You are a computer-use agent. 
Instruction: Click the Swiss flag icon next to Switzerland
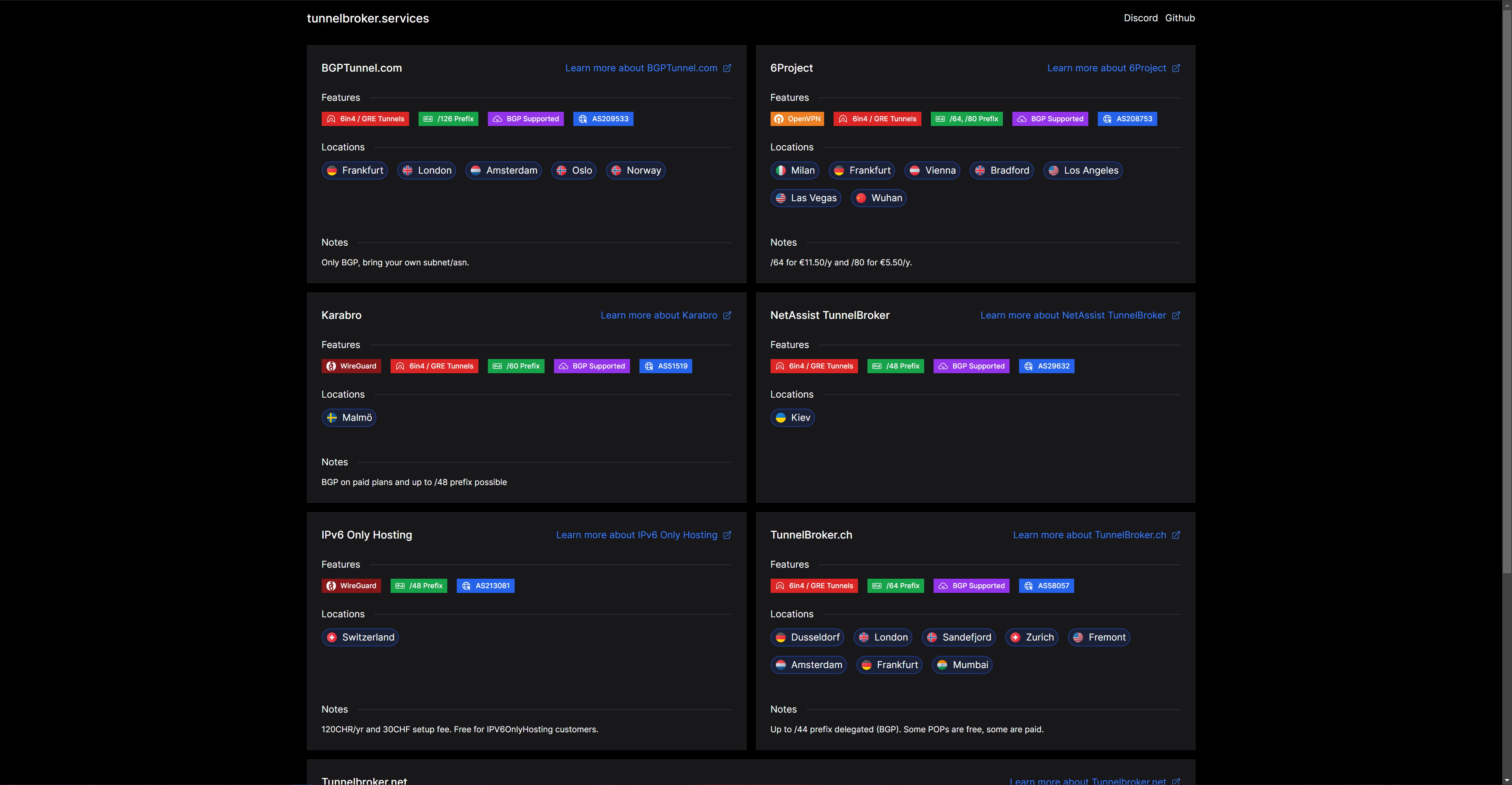[x=332, y=638]
